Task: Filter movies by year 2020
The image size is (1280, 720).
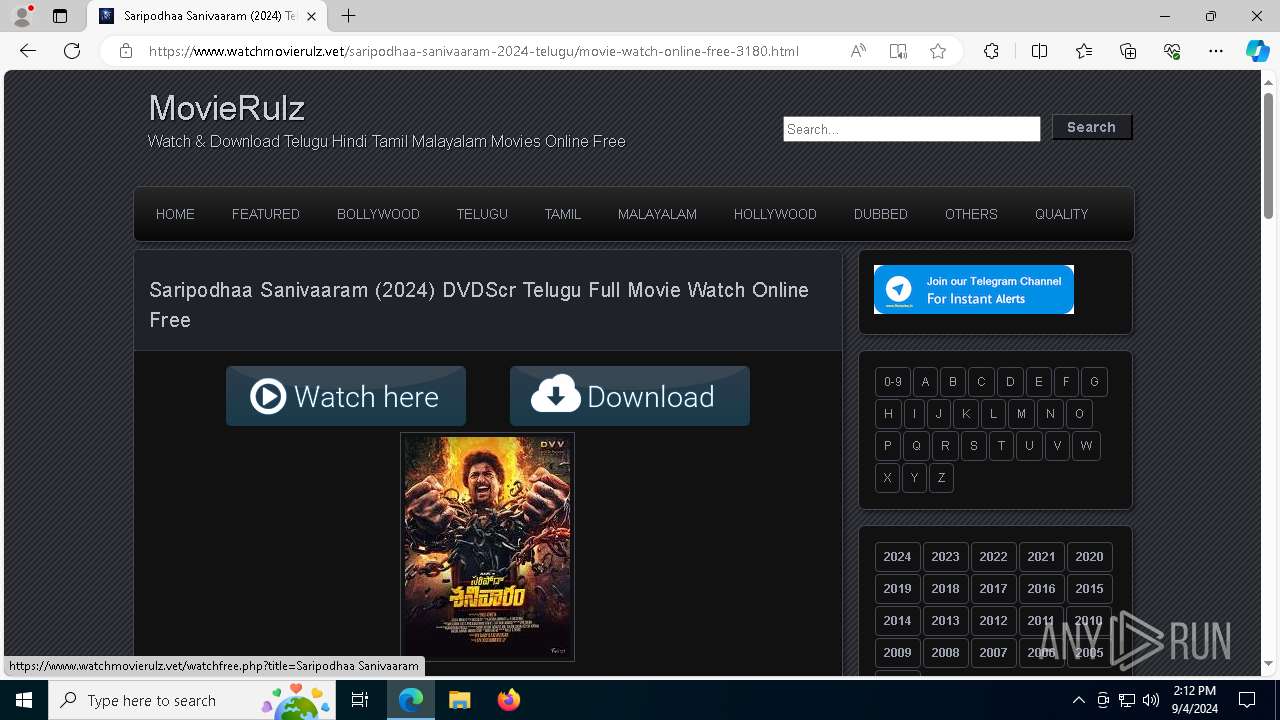Action: (1089, 557)
